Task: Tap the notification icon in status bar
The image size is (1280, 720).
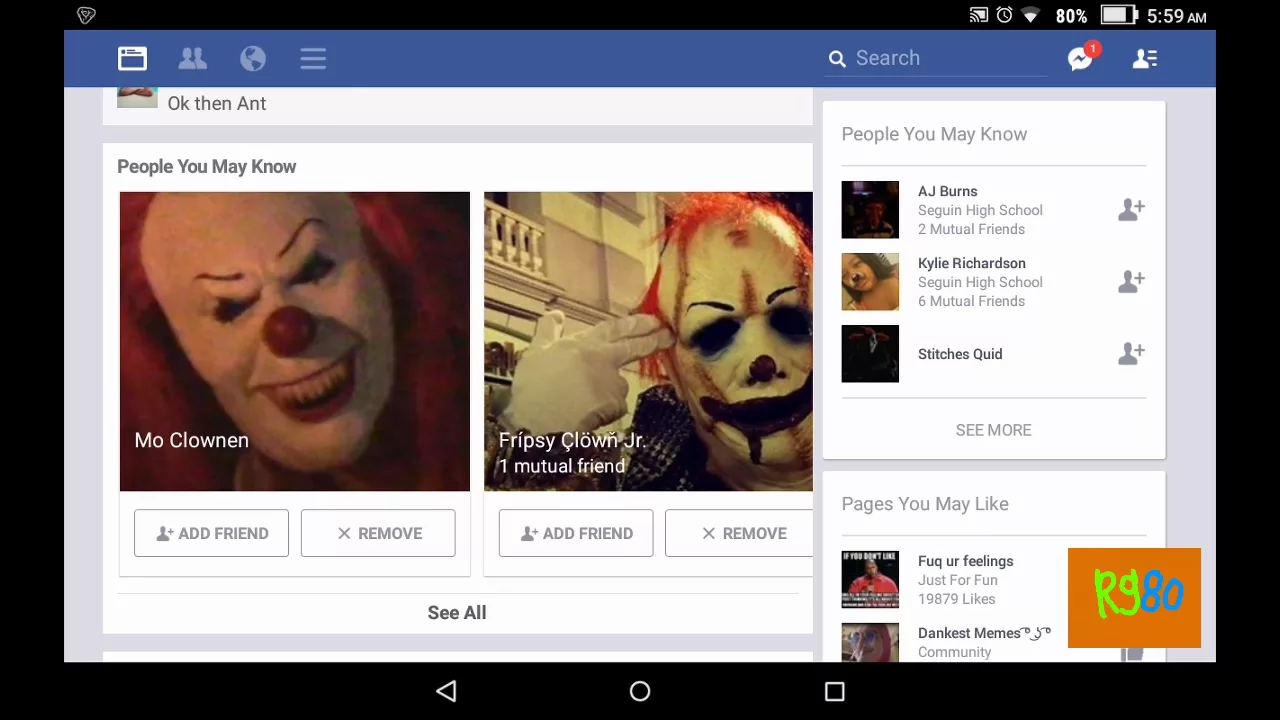Action: tap(86, 15)
